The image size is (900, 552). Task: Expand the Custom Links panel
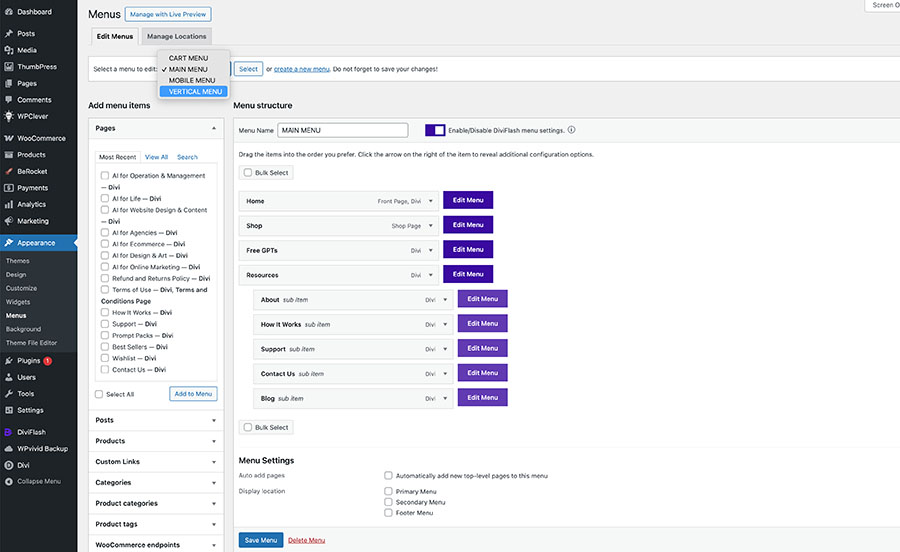214,462
